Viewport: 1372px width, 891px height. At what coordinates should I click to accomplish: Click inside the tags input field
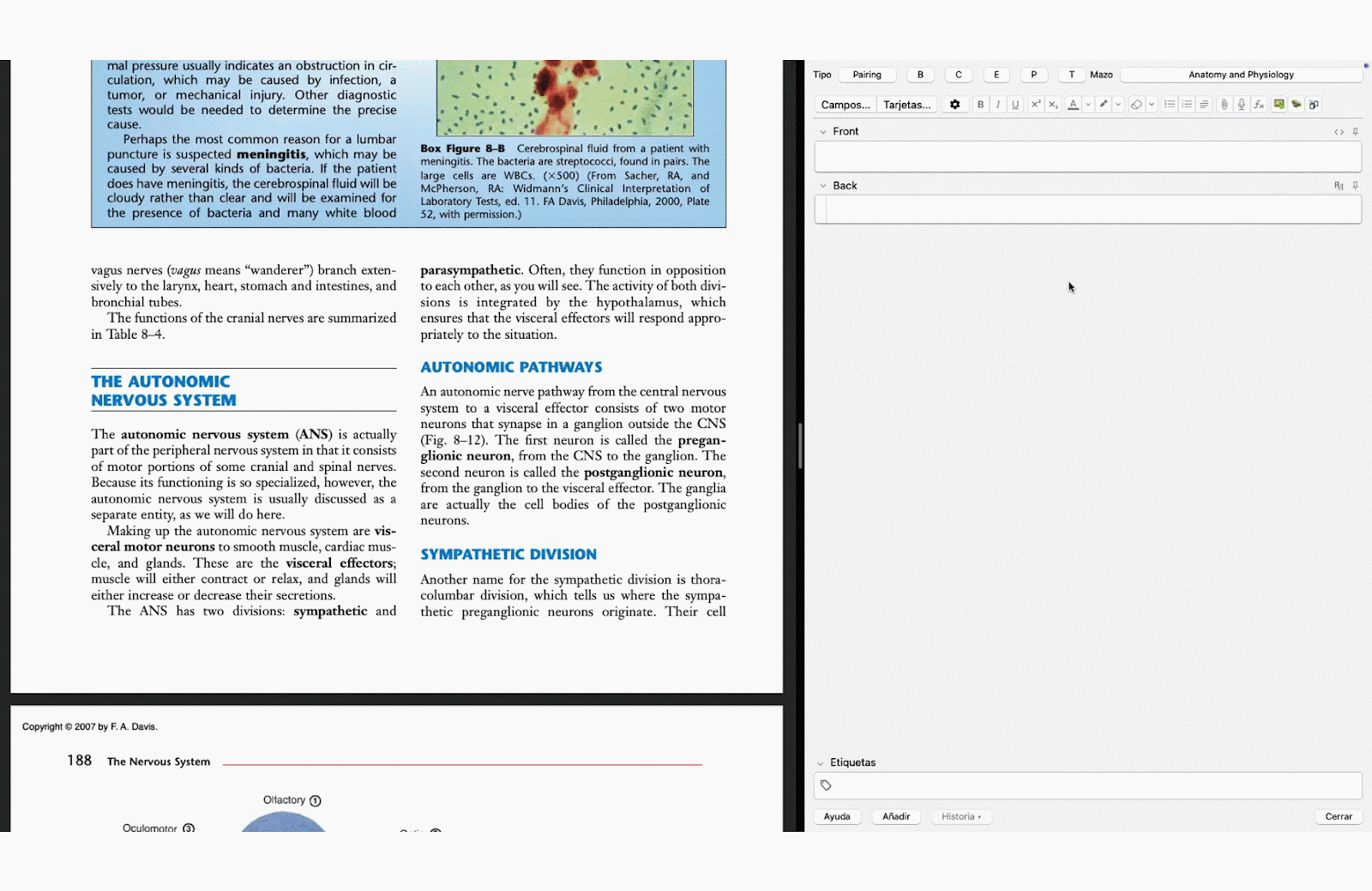click(x=1029, y=785)
